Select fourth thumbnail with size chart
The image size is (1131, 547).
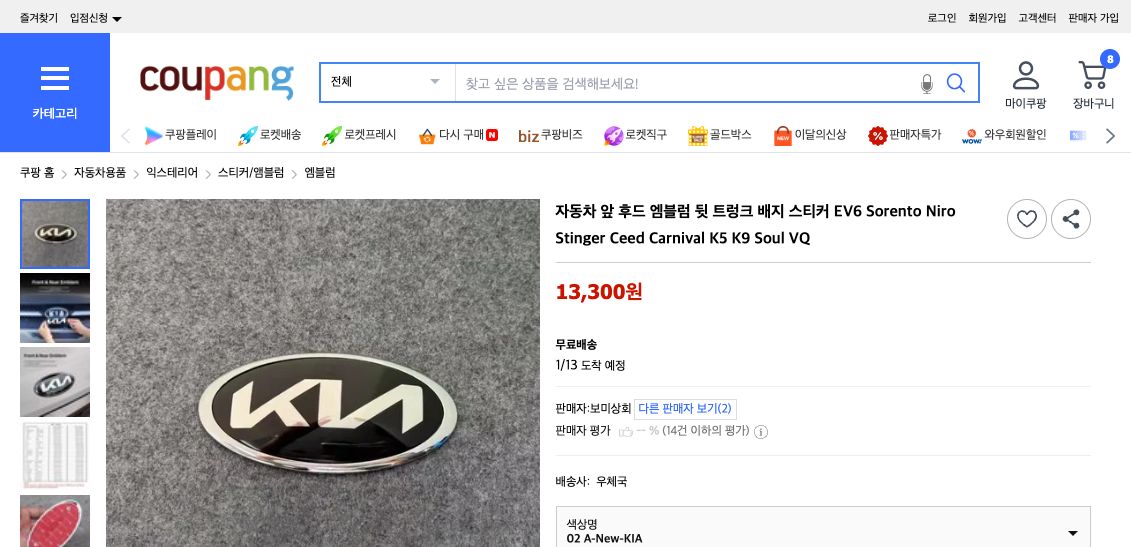coord(55,456)
